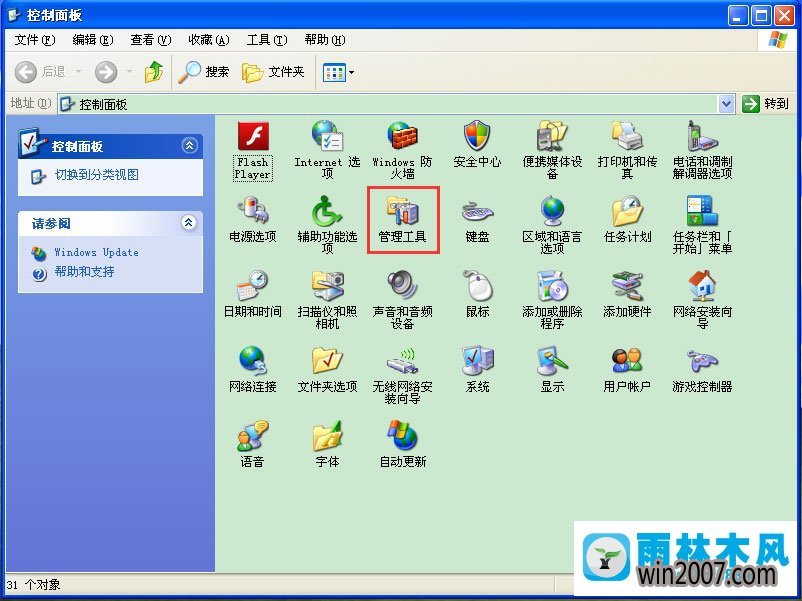Open the address bar dropdown arrow
This screenshot has height=601, width=802.
[726, 104]
